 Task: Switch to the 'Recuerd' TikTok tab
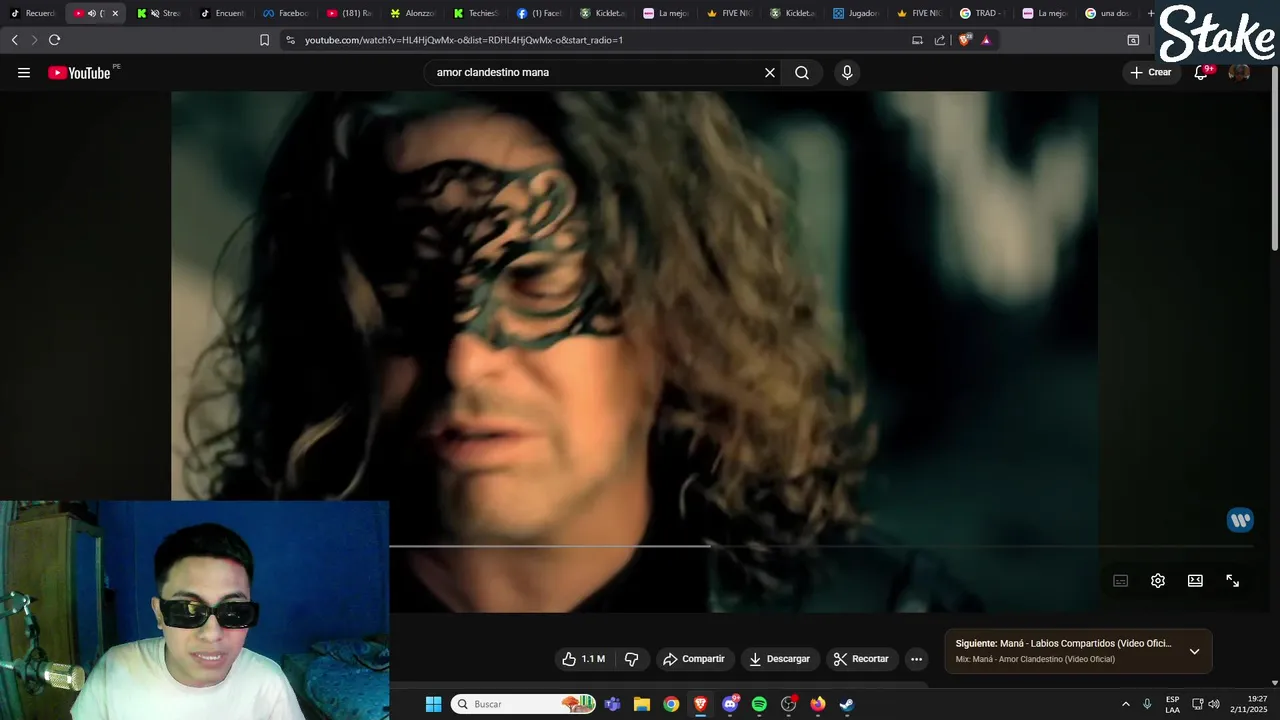(33, 13)
